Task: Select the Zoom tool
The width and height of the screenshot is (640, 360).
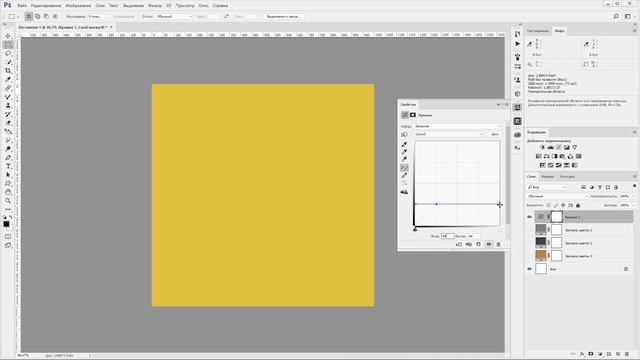Action: [x=8, y=201]
